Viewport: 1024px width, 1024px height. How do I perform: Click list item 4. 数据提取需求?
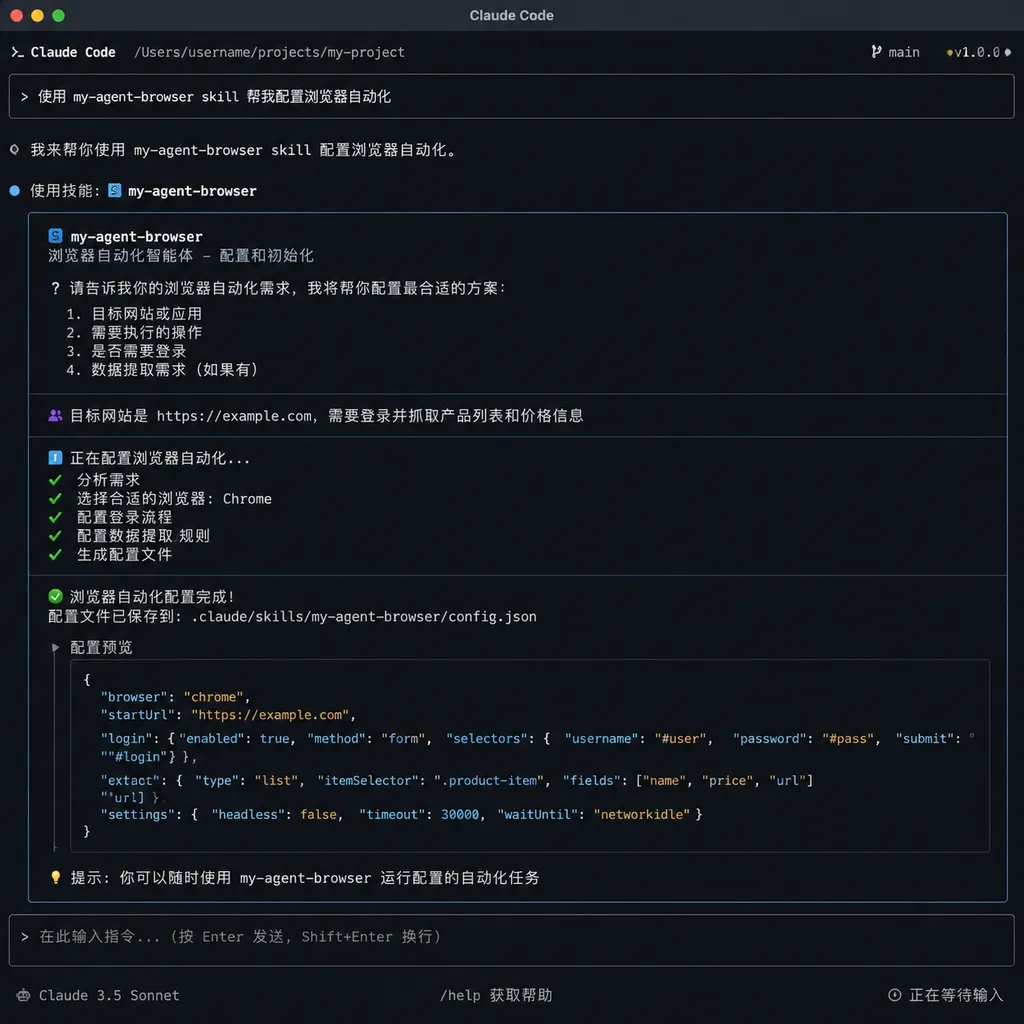point(163,370)
